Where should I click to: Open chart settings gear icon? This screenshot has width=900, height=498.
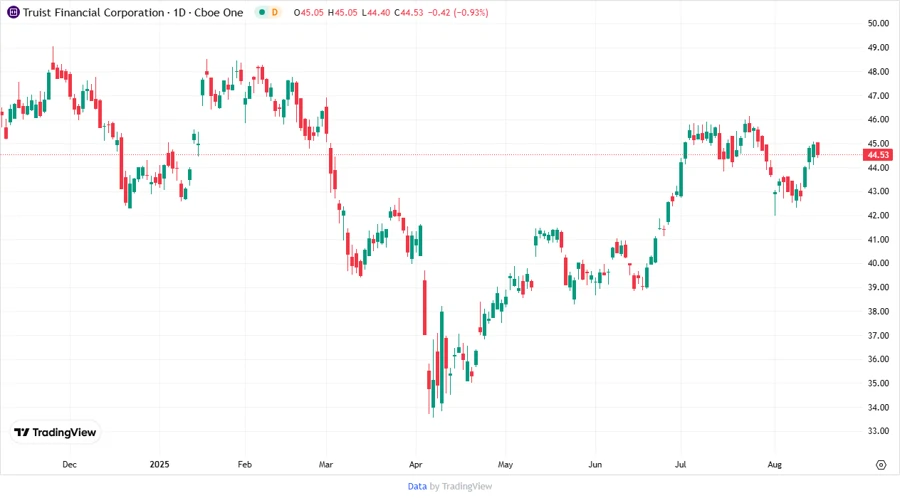tap(881, 465)
